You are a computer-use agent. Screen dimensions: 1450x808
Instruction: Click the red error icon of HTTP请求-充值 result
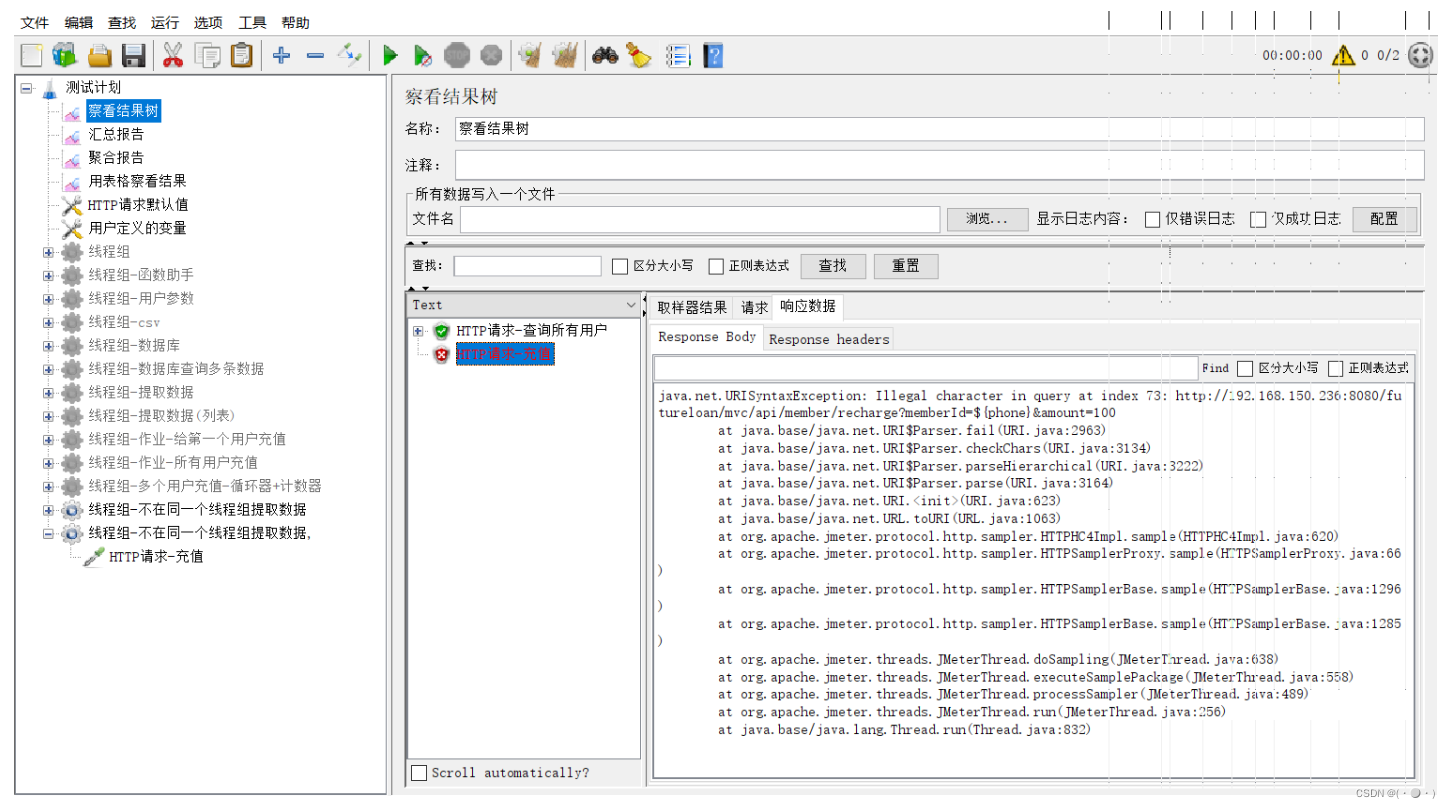(441, 355)
